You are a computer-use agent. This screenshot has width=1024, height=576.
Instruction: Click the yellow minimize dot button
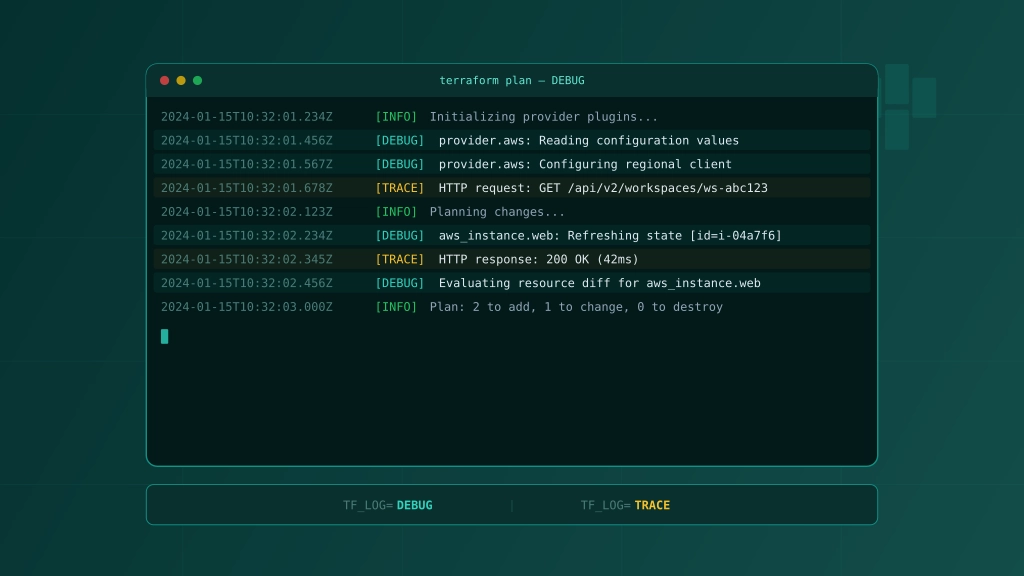[180, 81]
